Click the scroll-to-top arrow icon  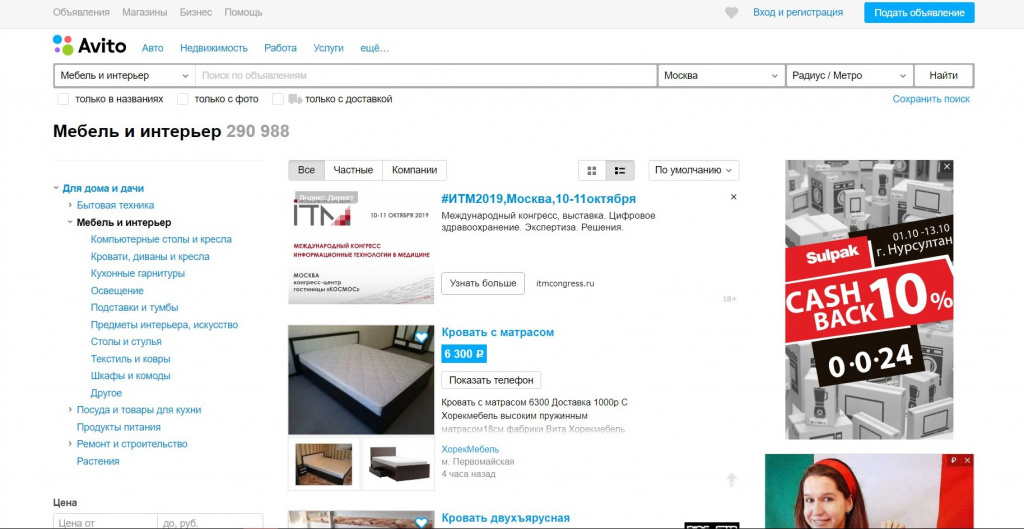point(731,480)
